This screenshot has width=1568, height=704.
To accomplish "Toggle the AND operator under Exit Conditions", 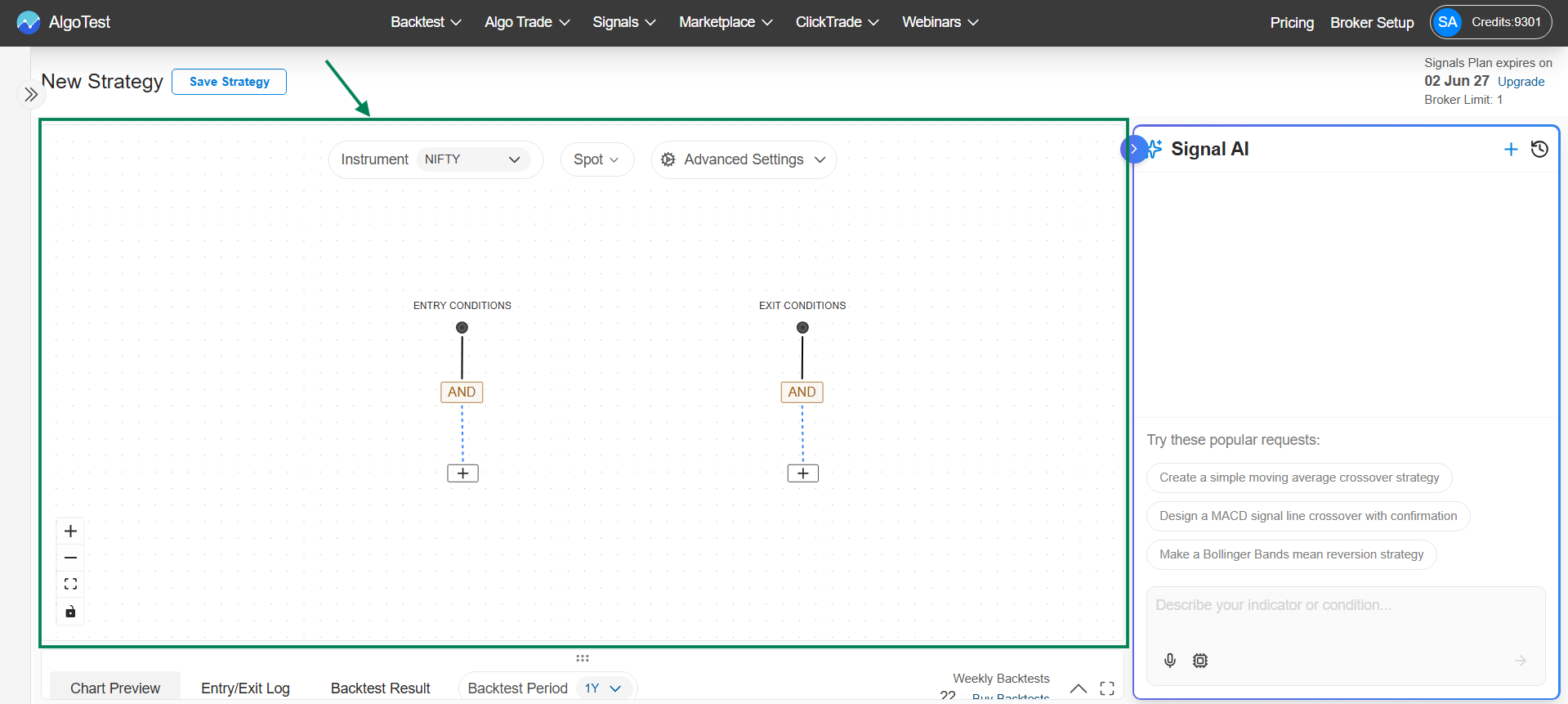I will (x=802, y=392).
